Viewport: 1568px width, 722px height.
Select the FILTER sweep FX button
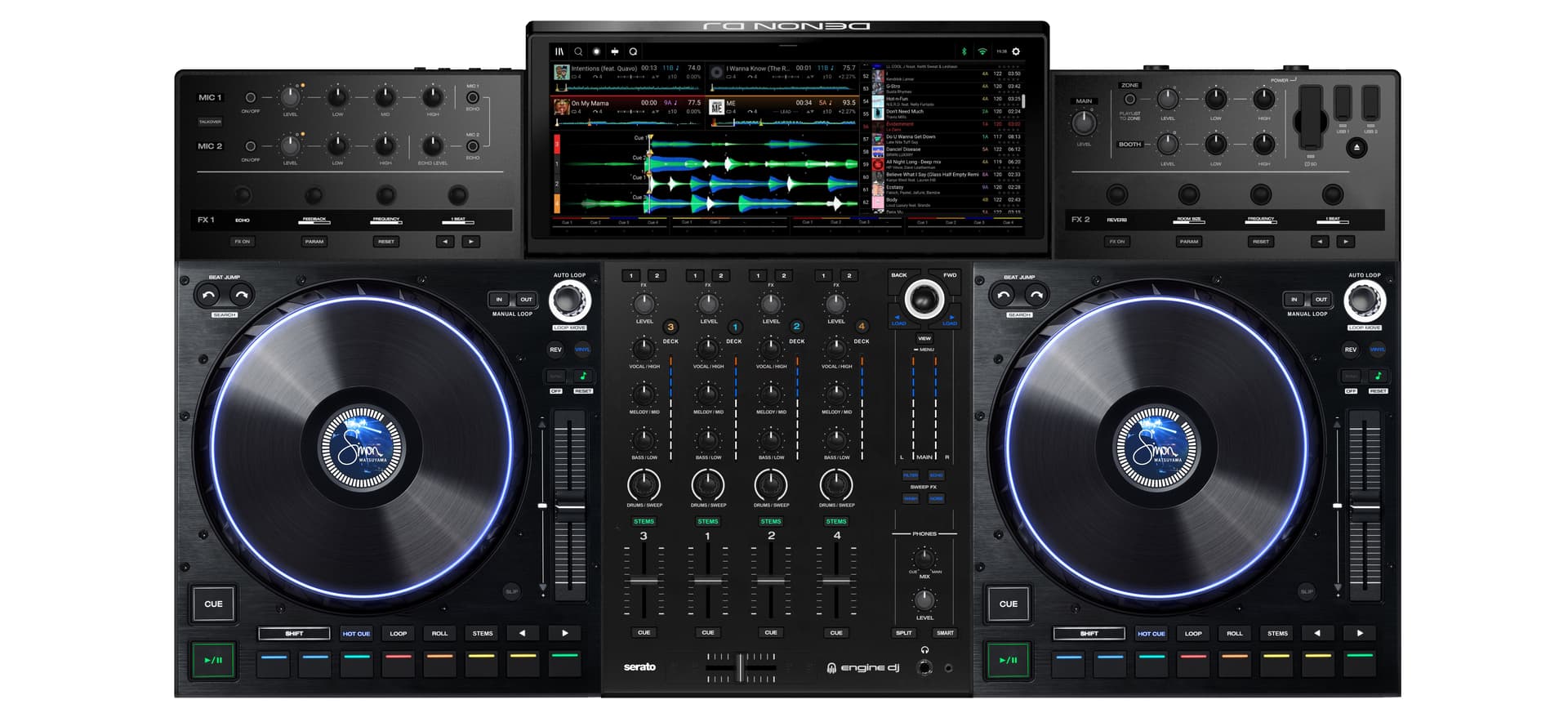click(911, 475)
